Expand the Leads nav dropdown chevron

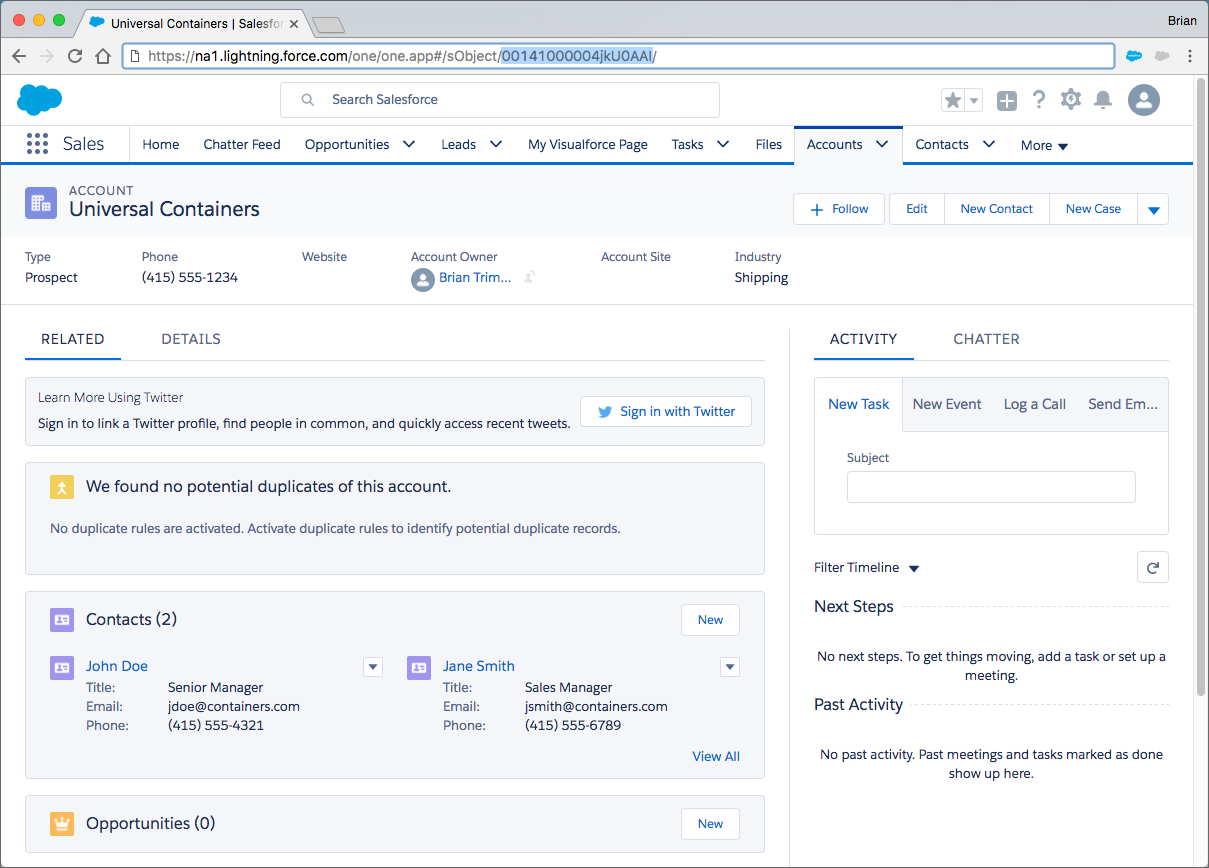[496, 144]
